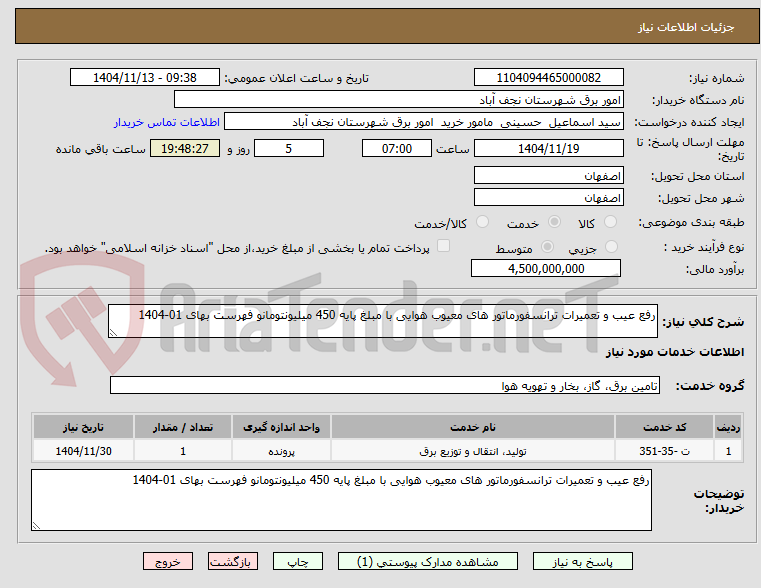The height and width of the screenshot is (588, 761).
Task: Toggle اسناد خزانه اسلامی payment checkbox
Action: (x=443, y=246)
